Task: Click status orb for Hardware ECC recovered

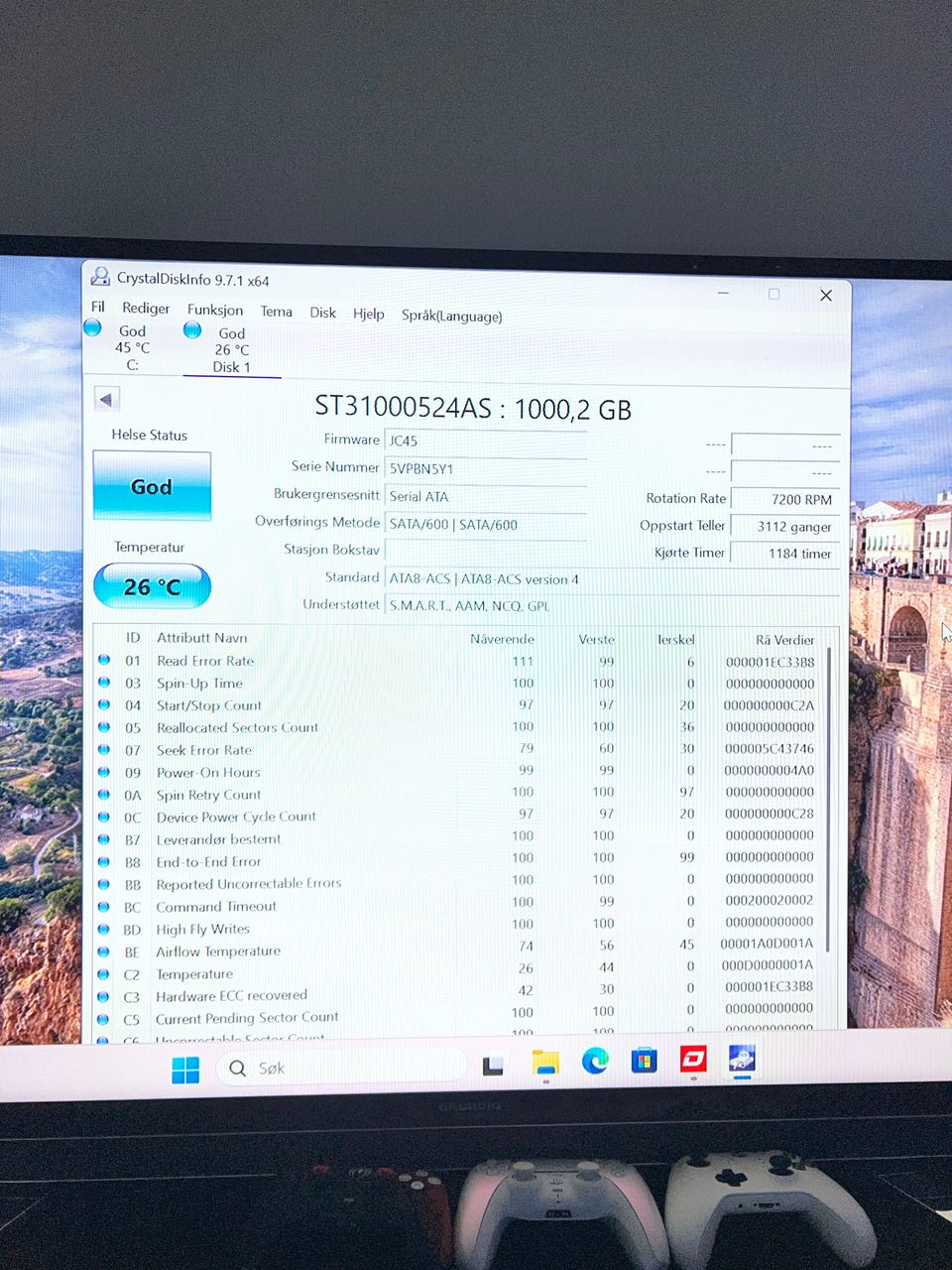Action: click(104, 996)
